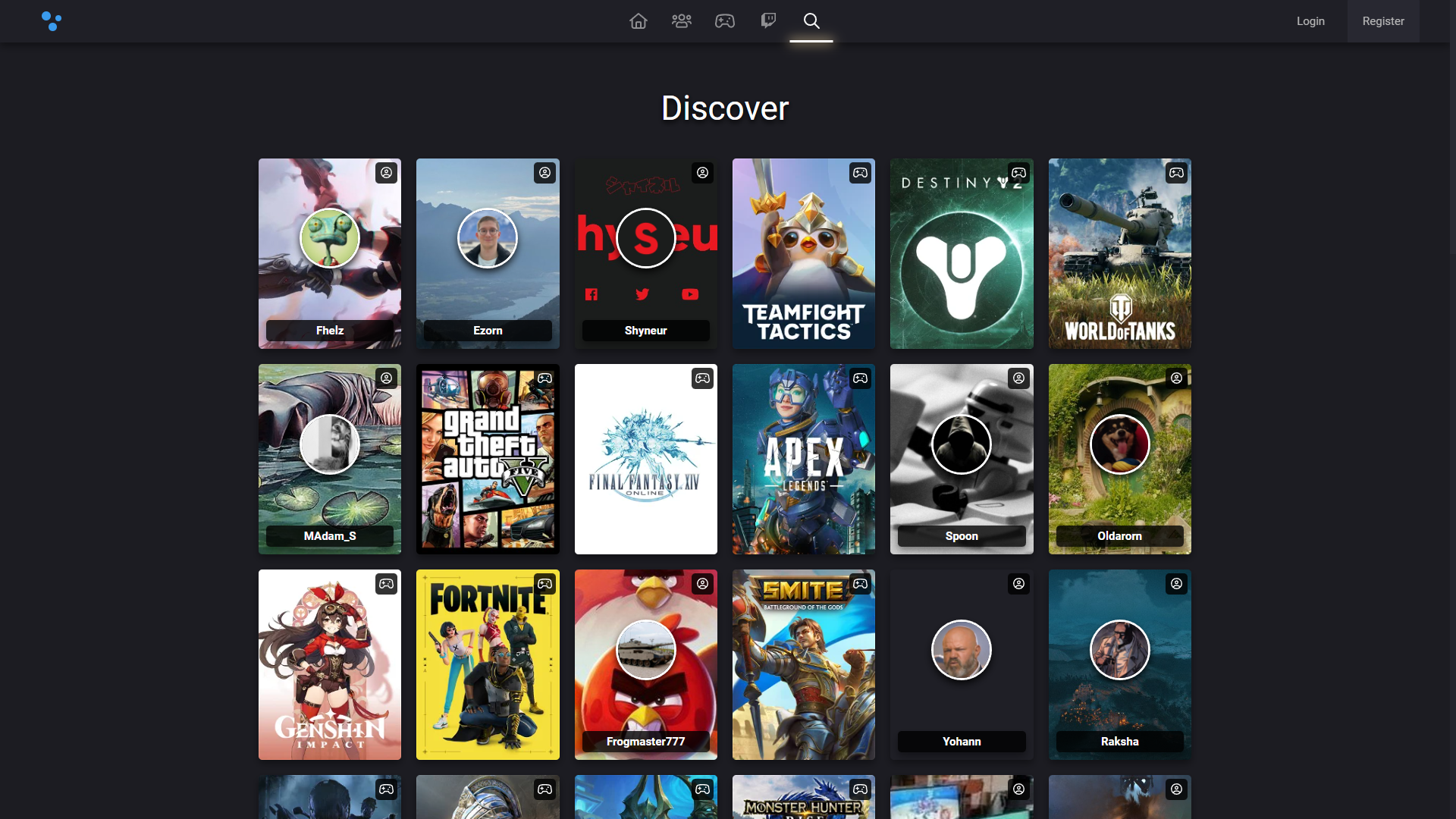Click the user badge icon on Fhelz card
The image size is (1456, 819).
(387, 173)
